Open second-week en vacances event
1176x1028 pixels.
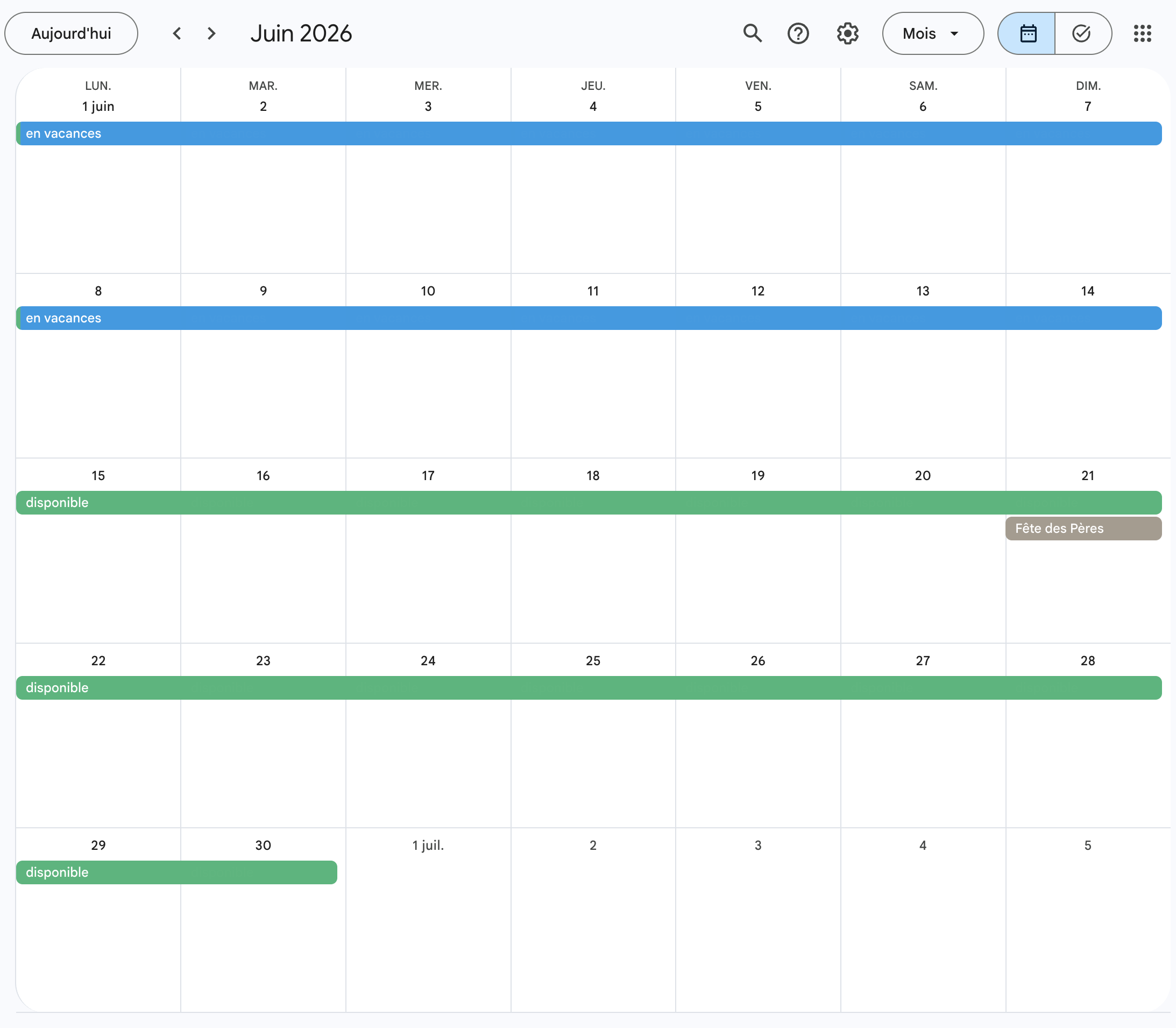(589, 319)
